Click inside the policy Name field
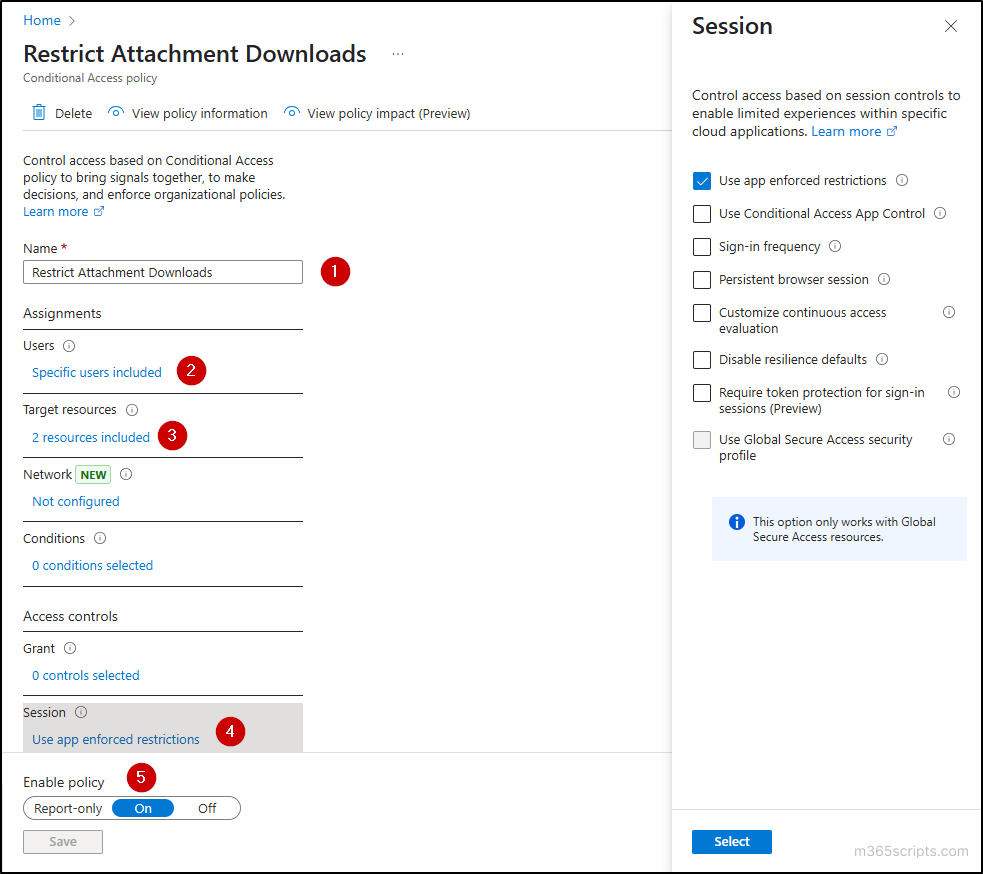The height and width of the screenshot is (874, 983). [x=162, y=272]
